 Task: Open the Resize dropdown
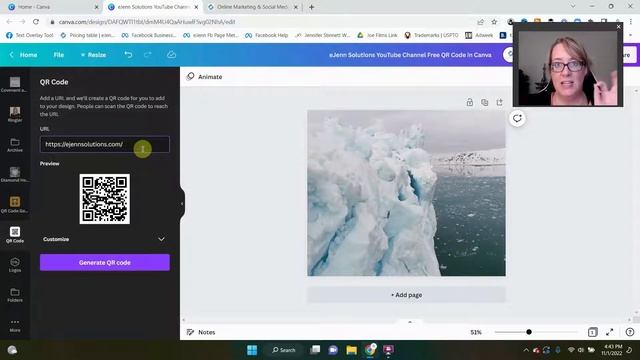pyautogui.click(x=93, y=55)
